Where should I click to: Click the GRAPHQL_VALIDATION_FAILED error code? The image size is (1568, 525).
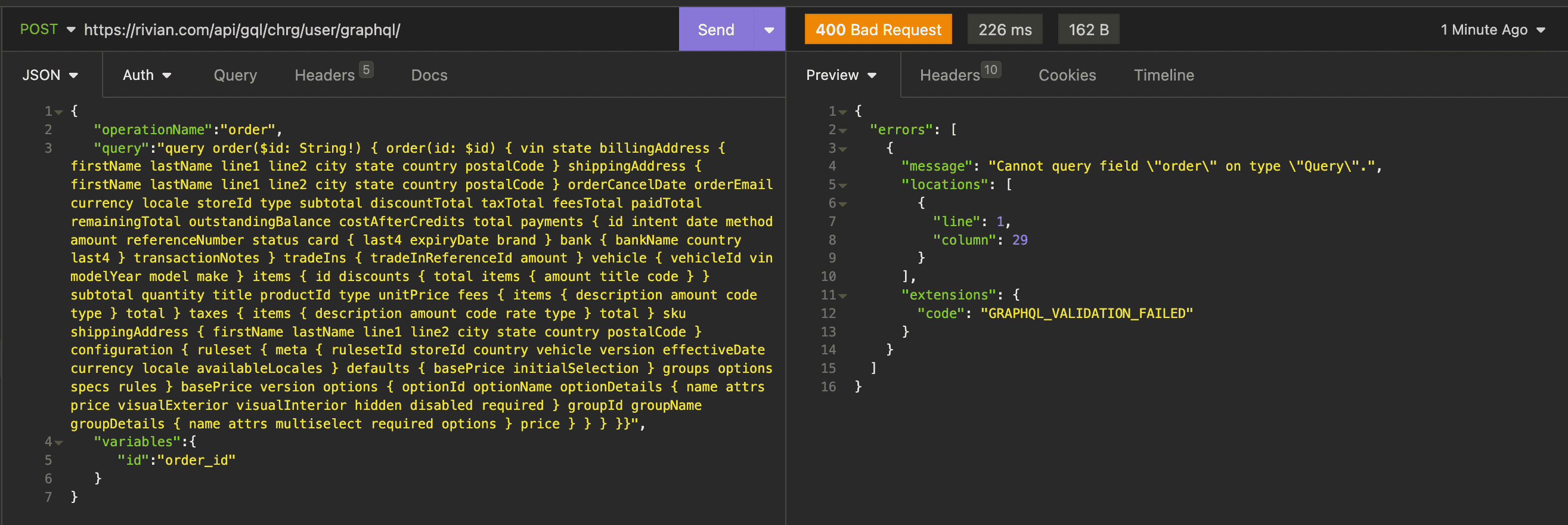click(x=1086, y=313)
